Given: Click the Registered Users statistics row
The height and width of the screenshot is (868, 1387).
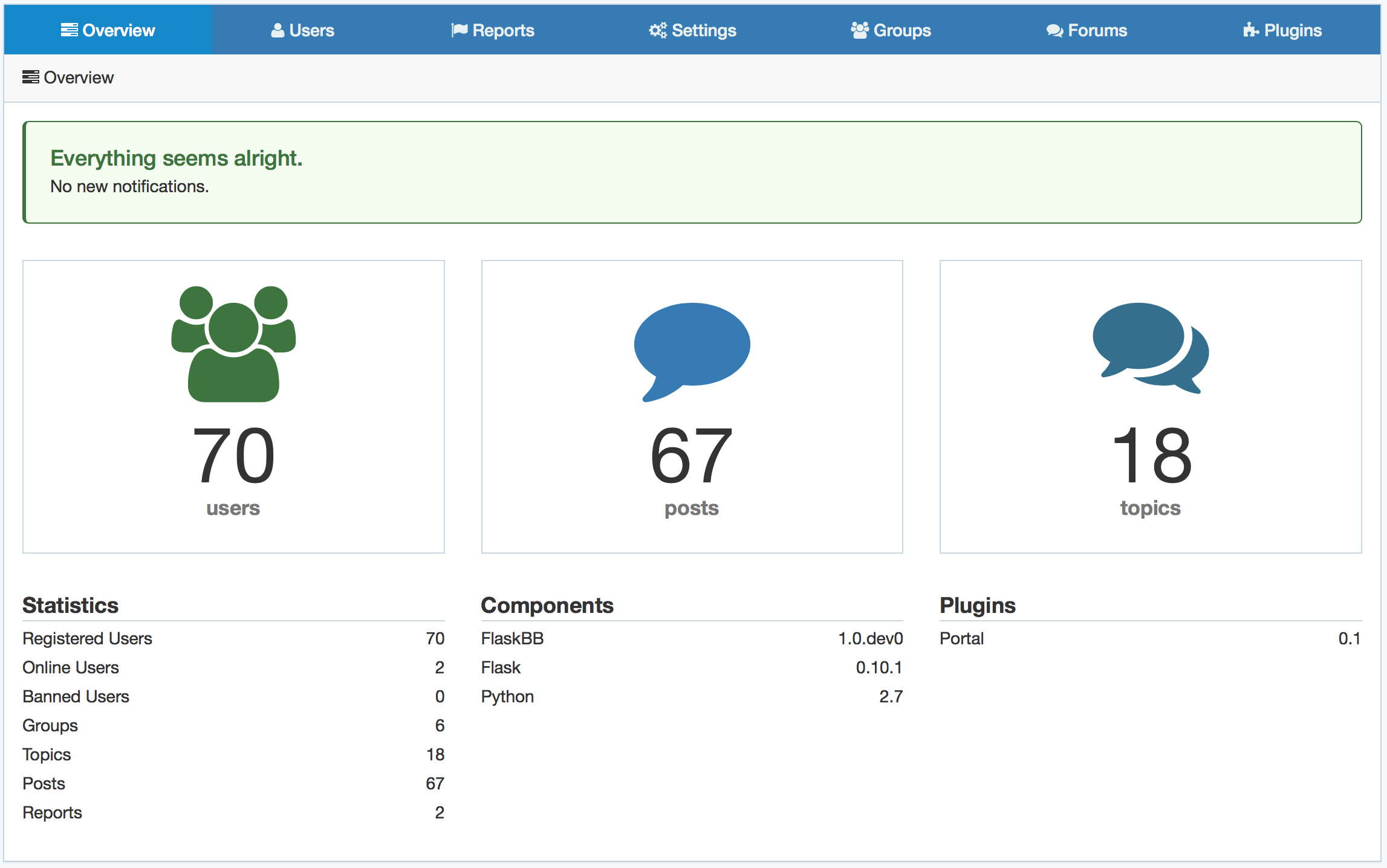Looking at the screenshot, I should click(x=87, y=638).
